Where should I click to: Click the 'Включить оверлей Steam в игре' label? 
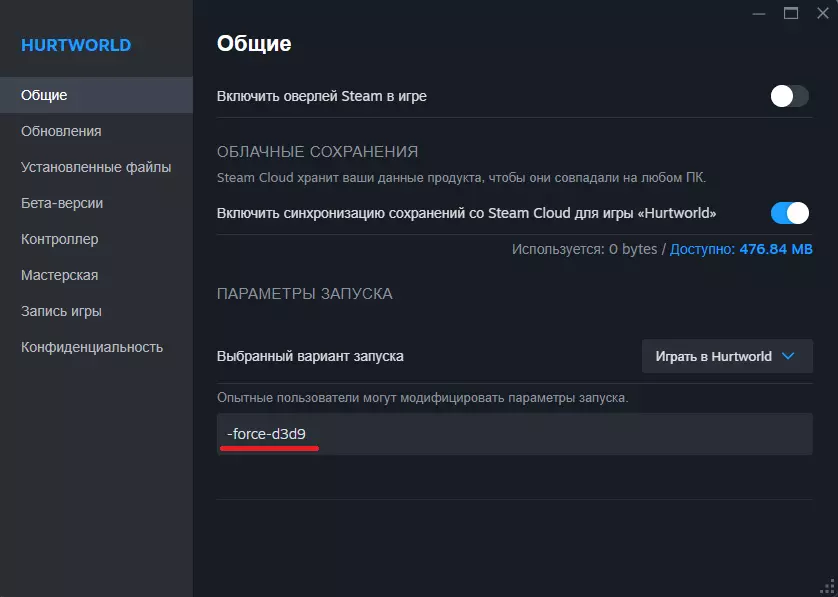pos(322,96)
